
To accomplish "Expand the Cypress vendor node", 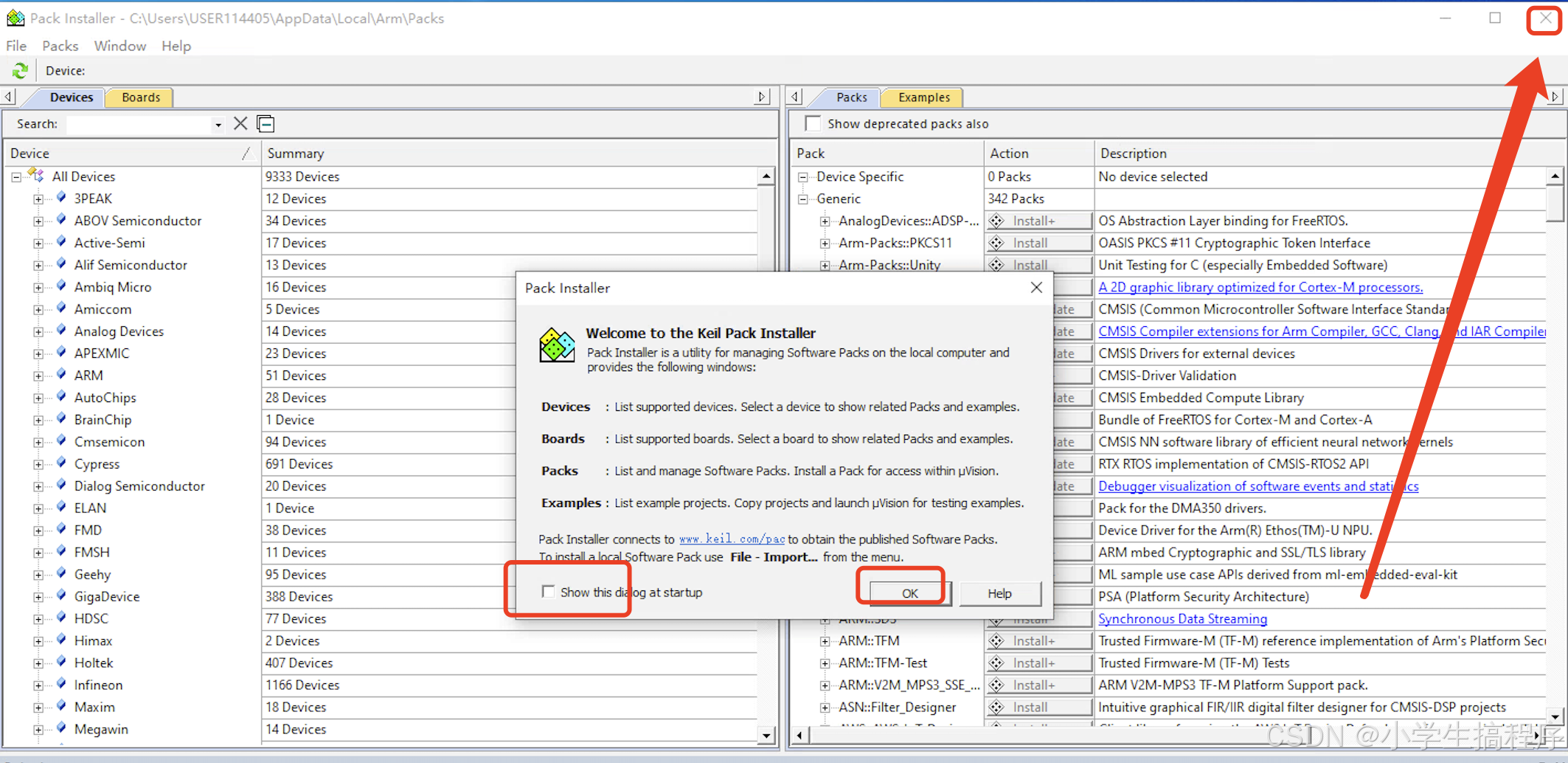I will [x=38, y=465].
